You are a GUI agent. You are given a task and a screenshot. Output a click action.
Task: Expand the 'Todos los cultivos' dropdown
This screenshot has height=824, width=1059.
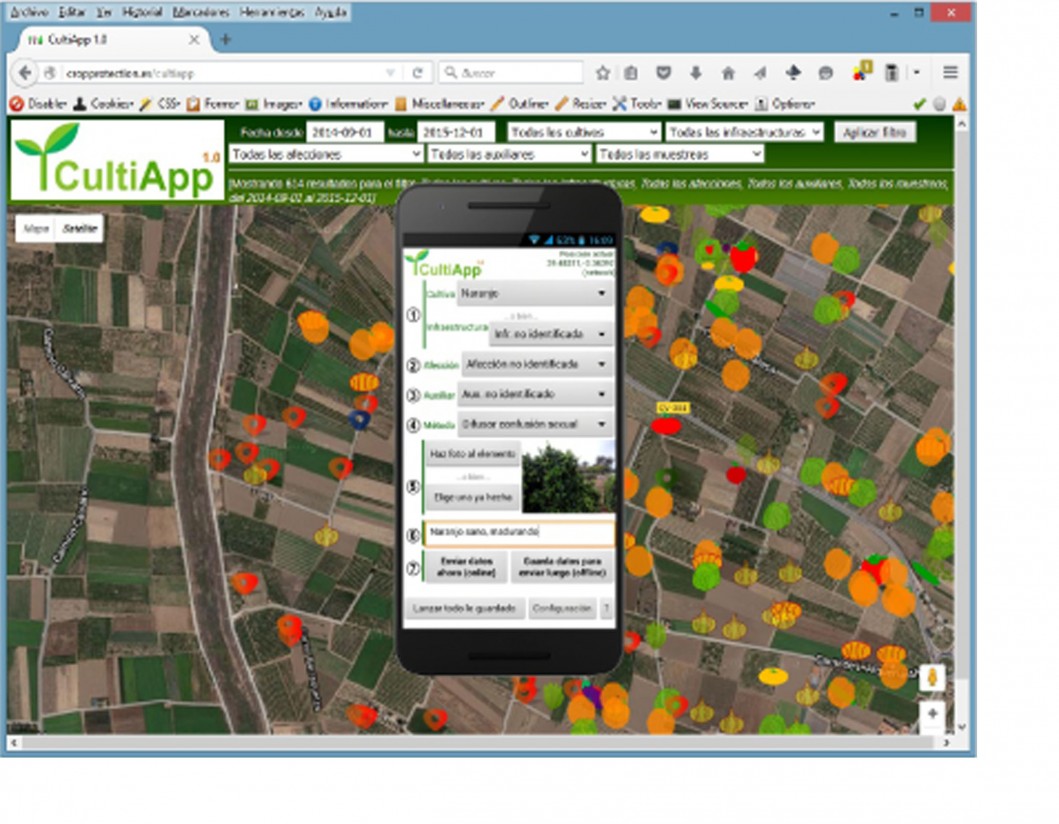(x=584, y=132)
